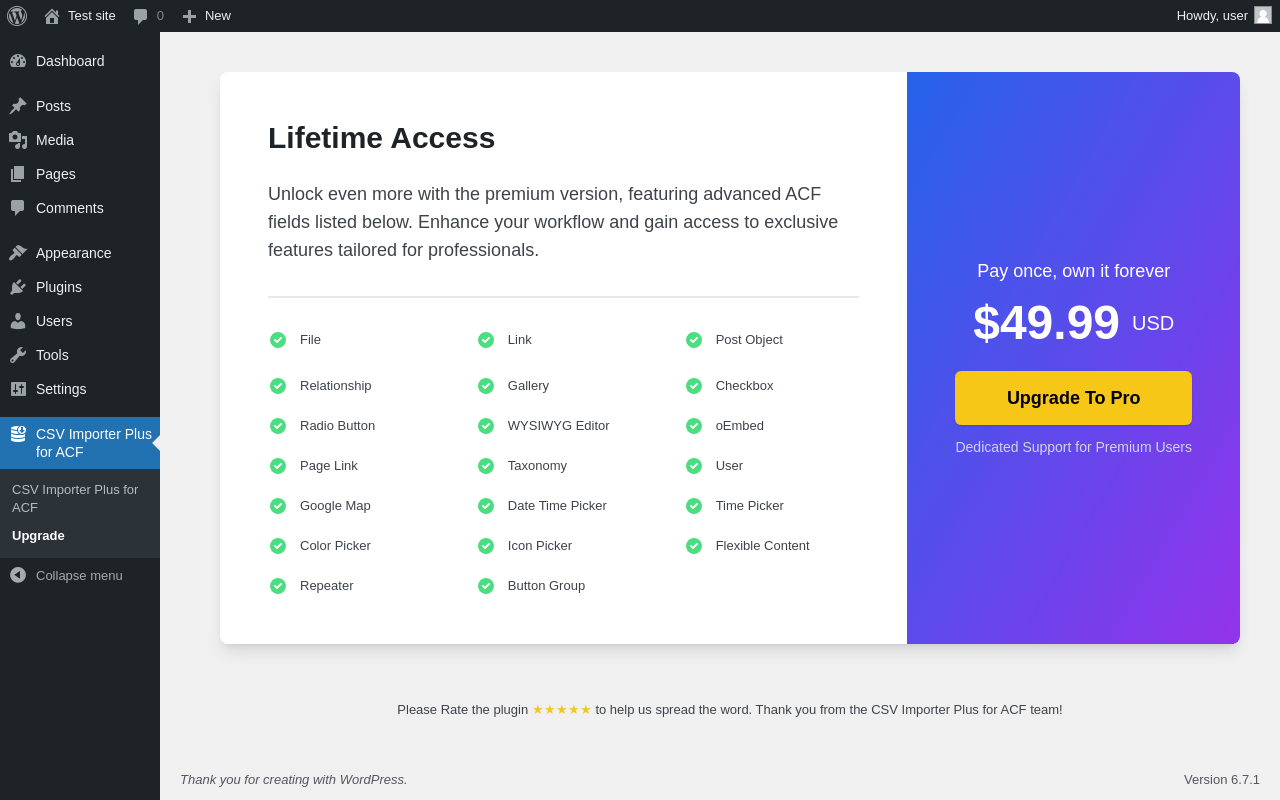
Task: Click the user avatar thumbnail
Action: coord(1263,15)
